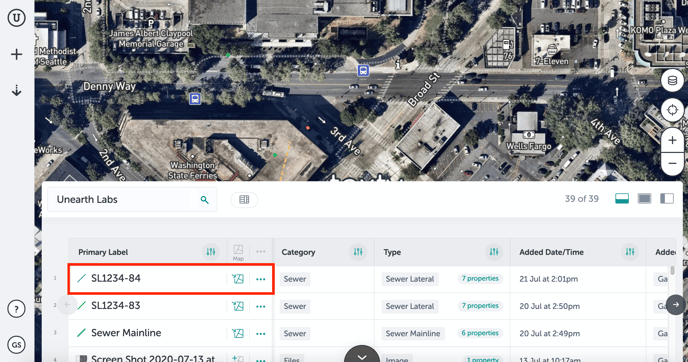Click the plus add icon in left sidebar
Viewport: 688px width, 362px height.
[17, 54]
